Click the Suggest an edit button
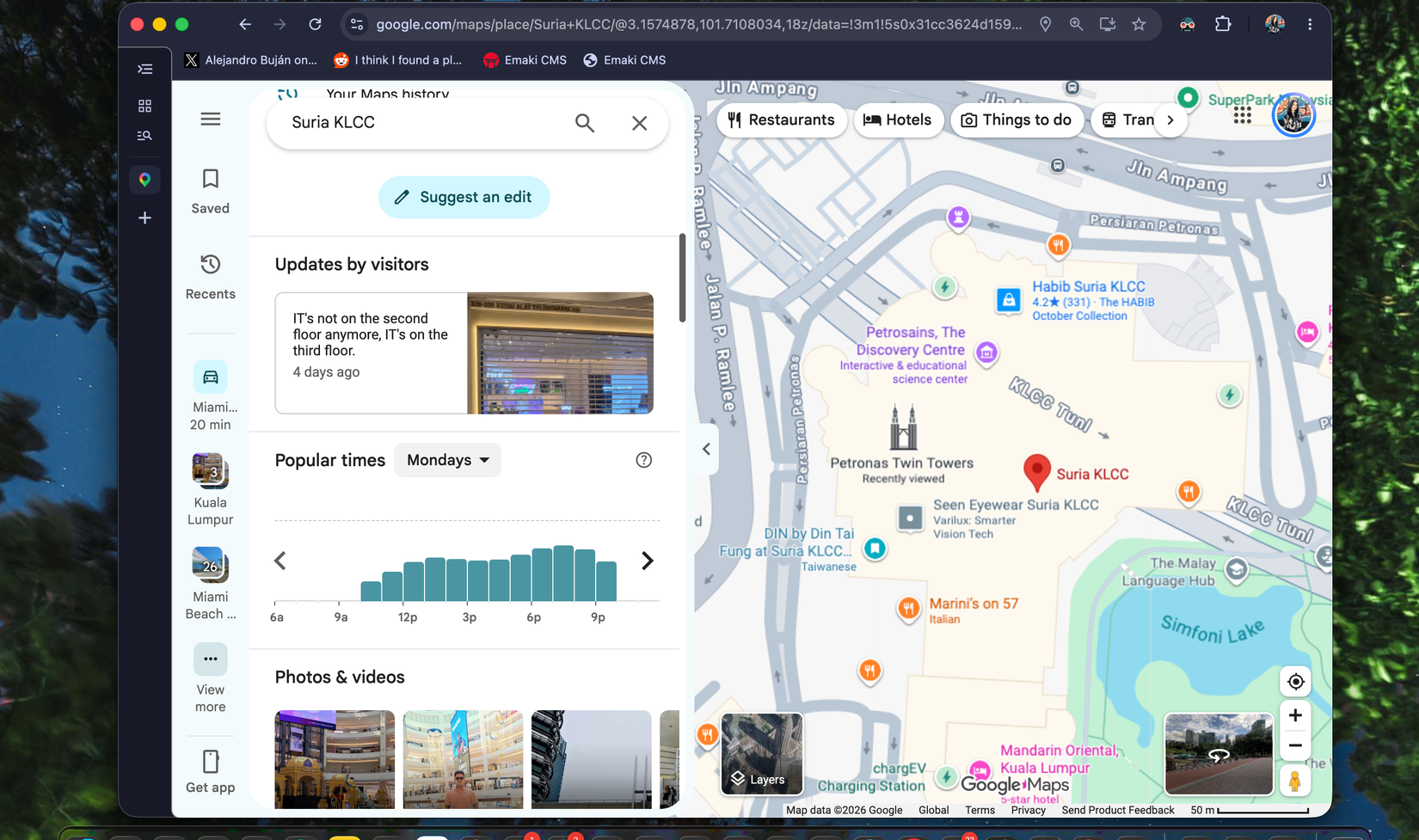This screenshot has height=840, width=1419. click(464, 197)
